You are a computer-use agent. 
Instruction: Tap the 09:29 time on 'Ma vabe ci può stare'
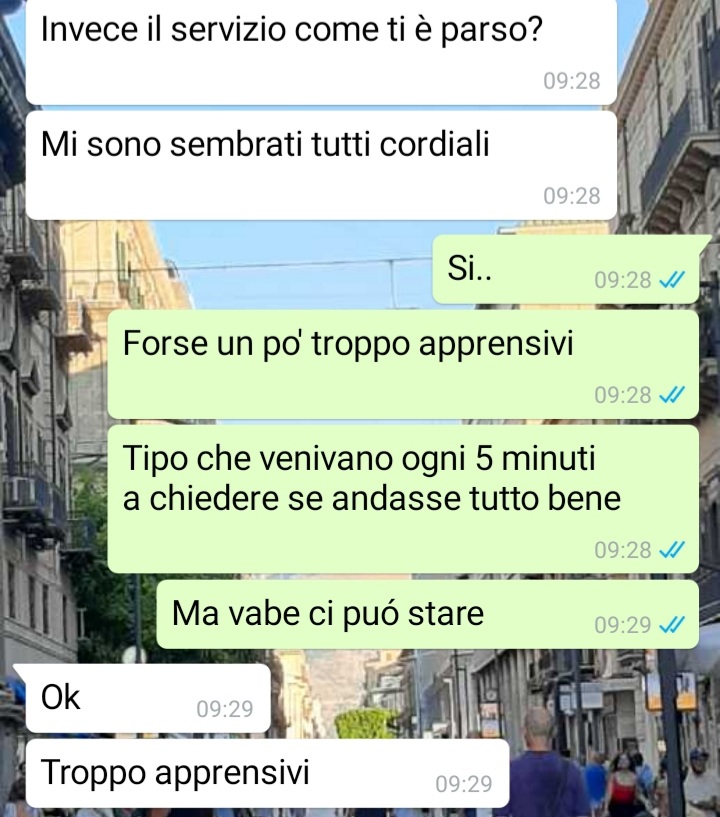point(623,625)
